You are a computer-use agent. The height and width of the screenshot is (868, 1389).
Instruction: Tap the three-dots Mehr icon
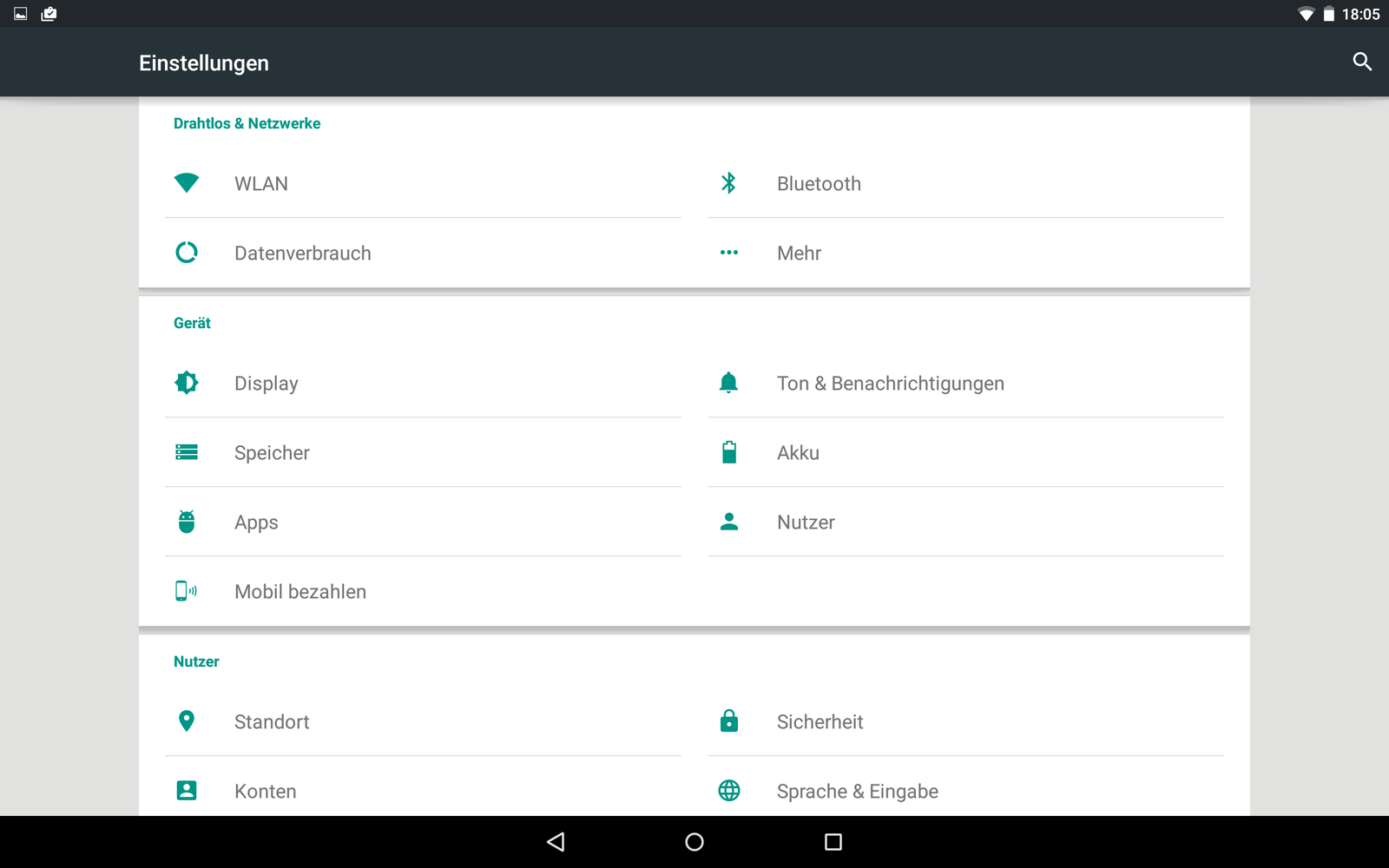[x=728, y=253]
